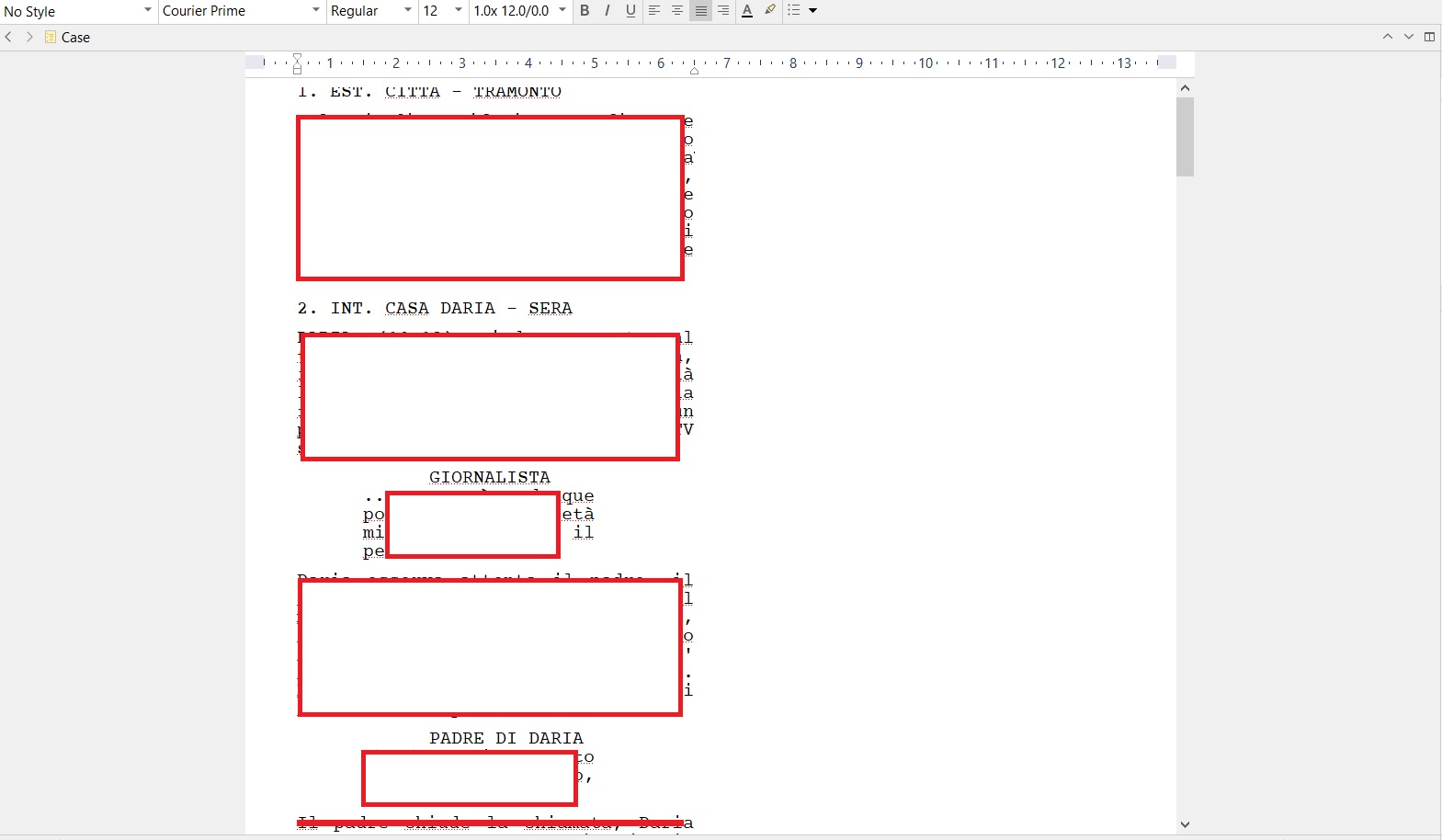Expand the font size 12 dropdown
This screenshot has height=840, width=1442.
[x=442, y=11]
